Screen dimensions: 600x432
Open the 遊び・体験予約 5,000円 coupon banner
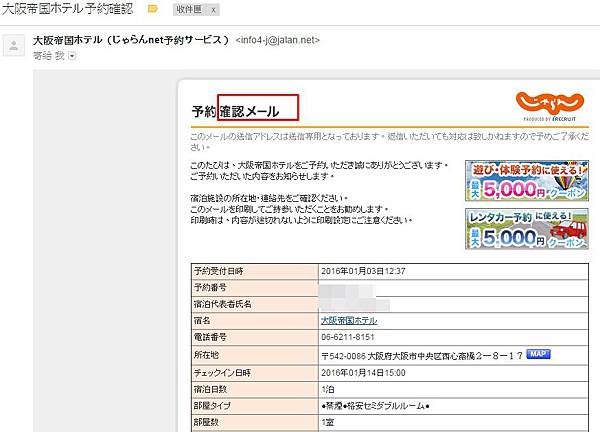click(527, 181)
